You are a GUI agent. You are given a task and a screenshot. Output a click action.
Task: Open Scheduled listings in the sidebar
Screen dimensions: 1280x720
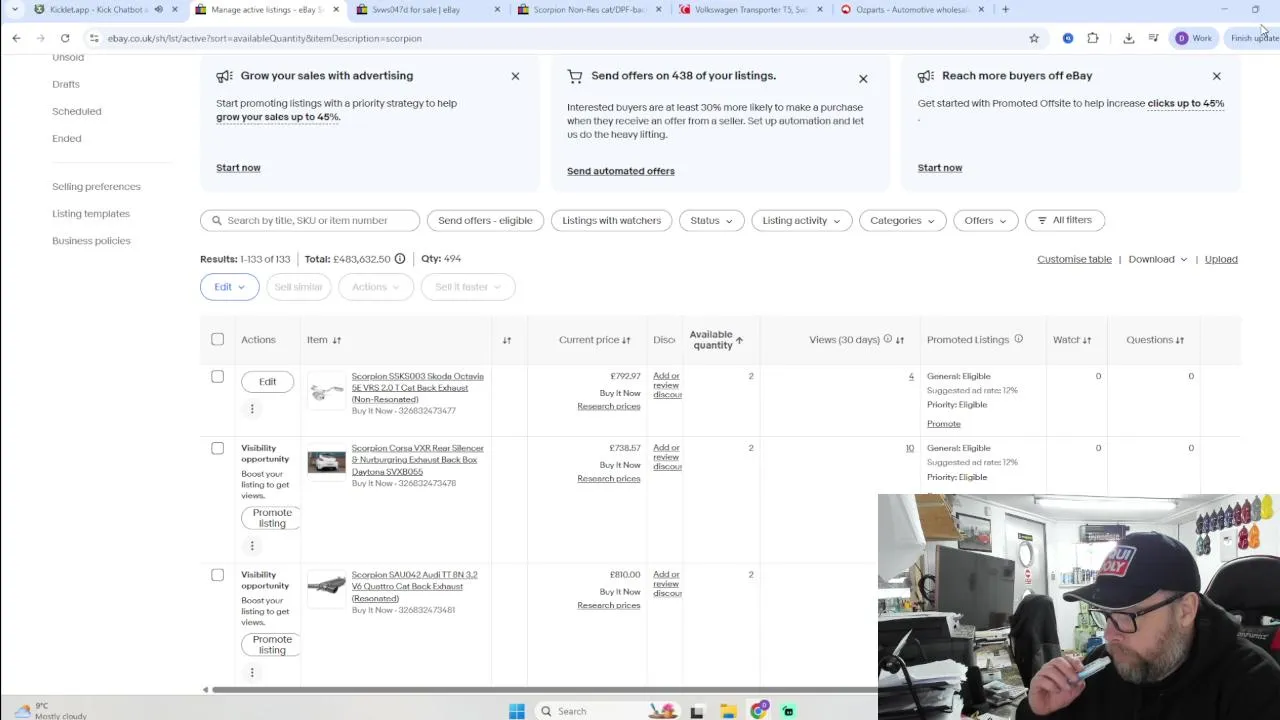coord(76,111)
